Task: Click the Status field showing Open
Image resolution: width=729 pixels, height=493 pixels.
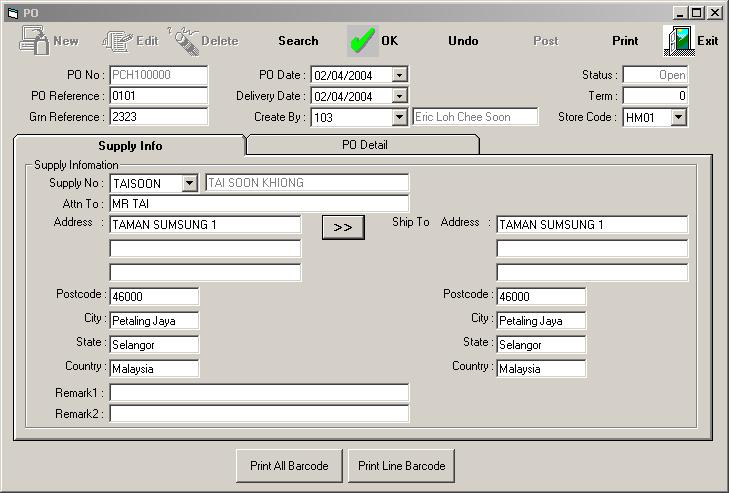Action: tap(655, 75)
